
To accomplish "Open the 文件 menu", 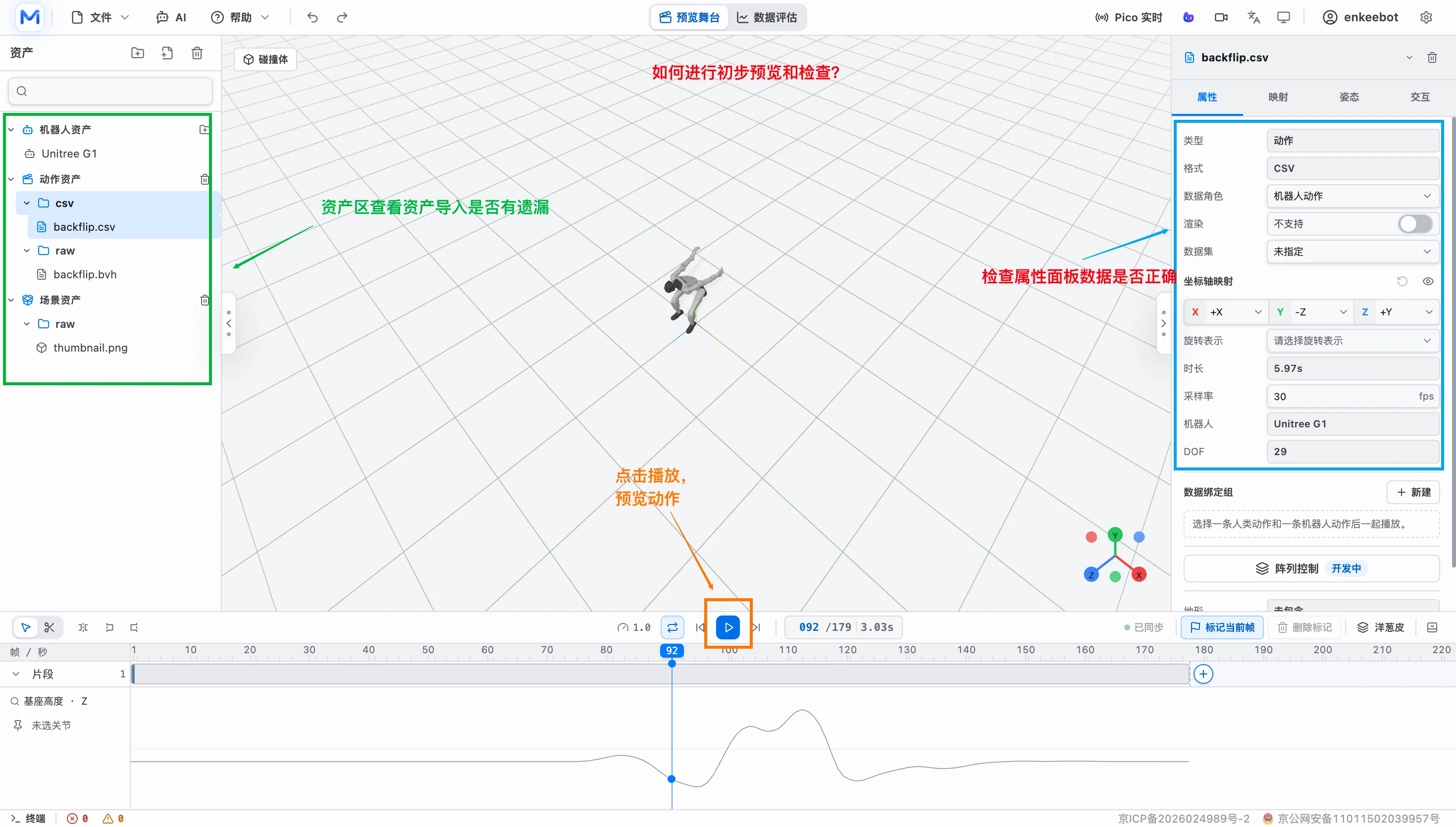I will [101, 18].
